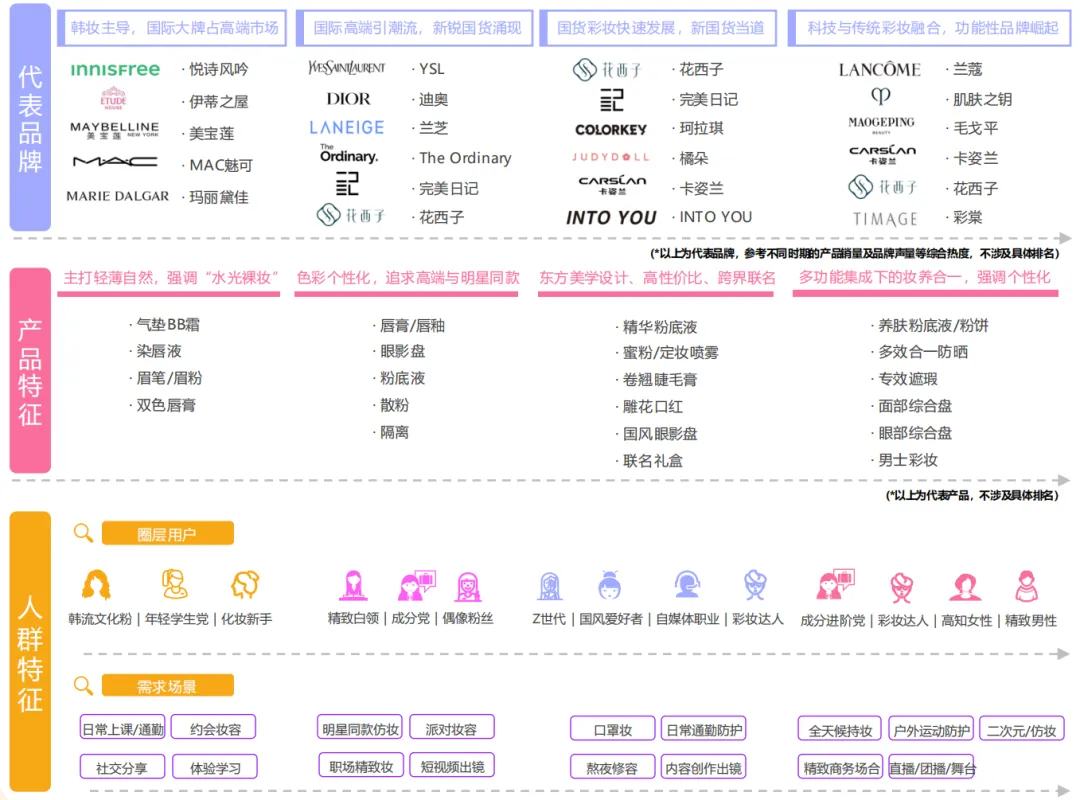Select the persona icon above 自媒体职业
Viewport: 1080px width, 800px height.
687,585
